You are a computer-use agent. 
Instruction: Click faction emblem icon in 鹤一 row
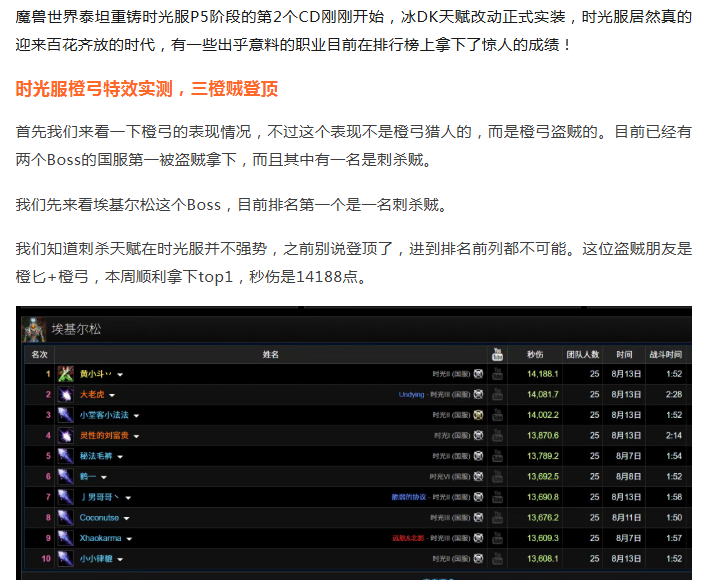point(478,476)
